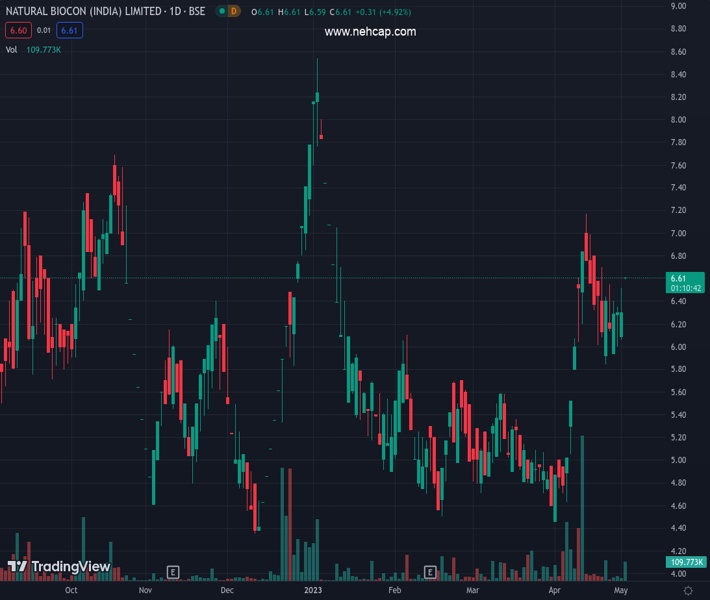Click the blue buy price 6.61 box

pyautogui.click(x=69, y=30)
